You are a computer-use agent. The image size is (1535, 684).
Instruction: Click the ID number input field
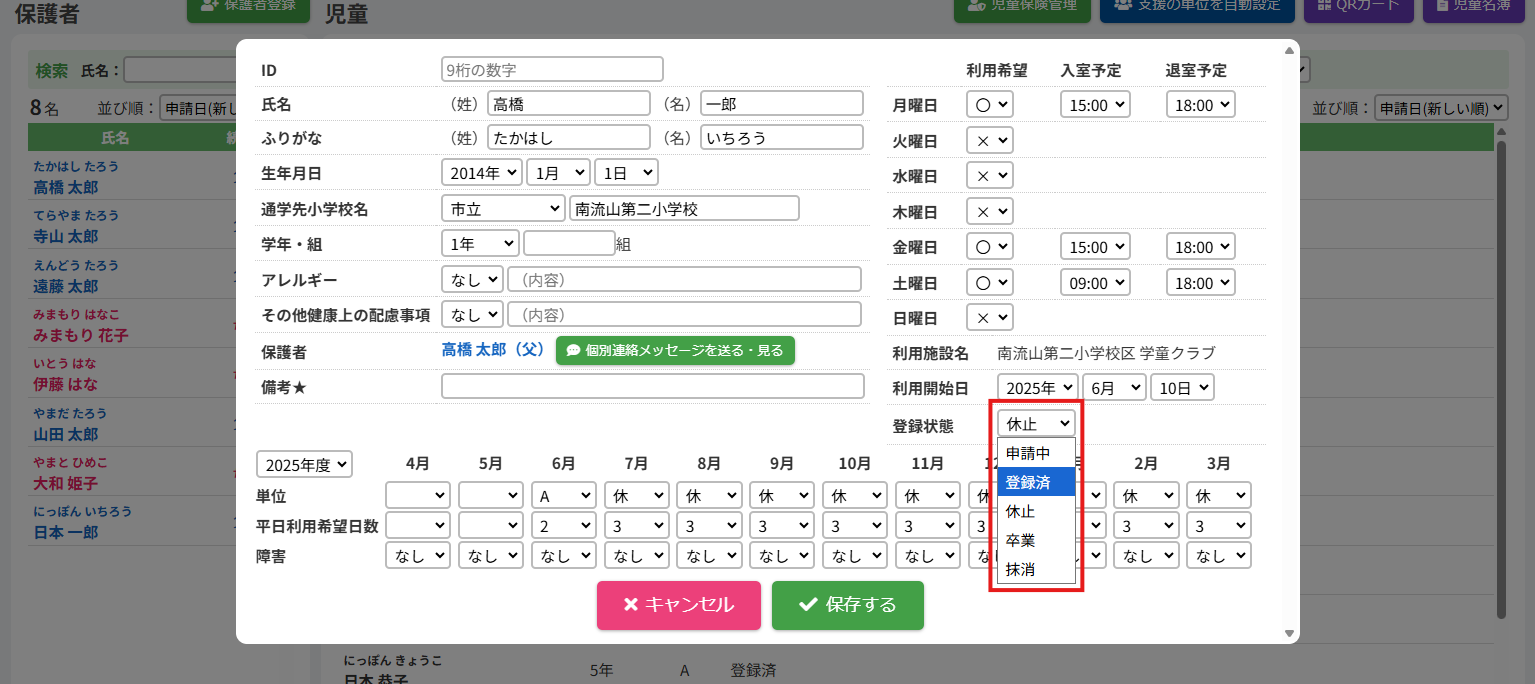tap(552, 70)
